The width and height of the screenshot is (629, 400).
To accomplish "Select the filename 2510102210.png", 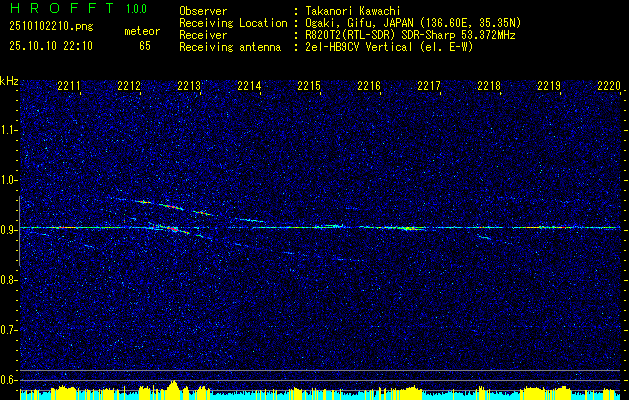I will tap(51, 27).
